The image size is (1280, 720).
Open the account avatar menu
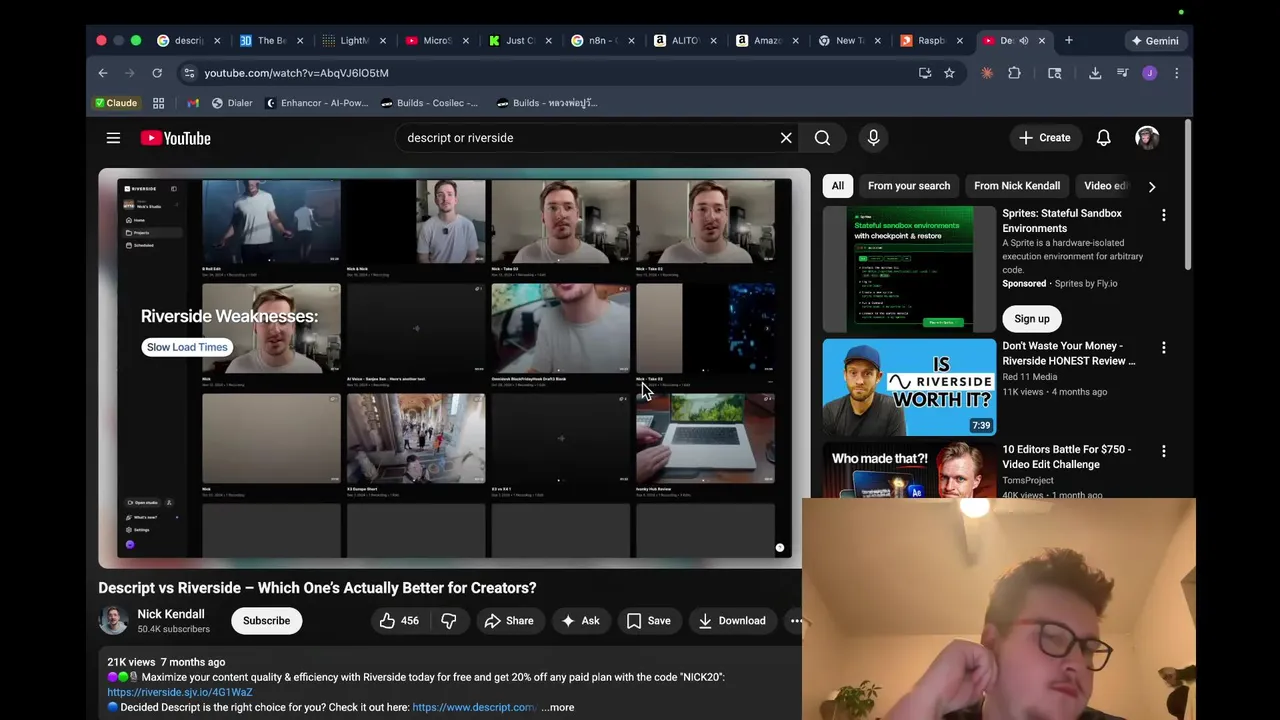(x=1147, y=138)
